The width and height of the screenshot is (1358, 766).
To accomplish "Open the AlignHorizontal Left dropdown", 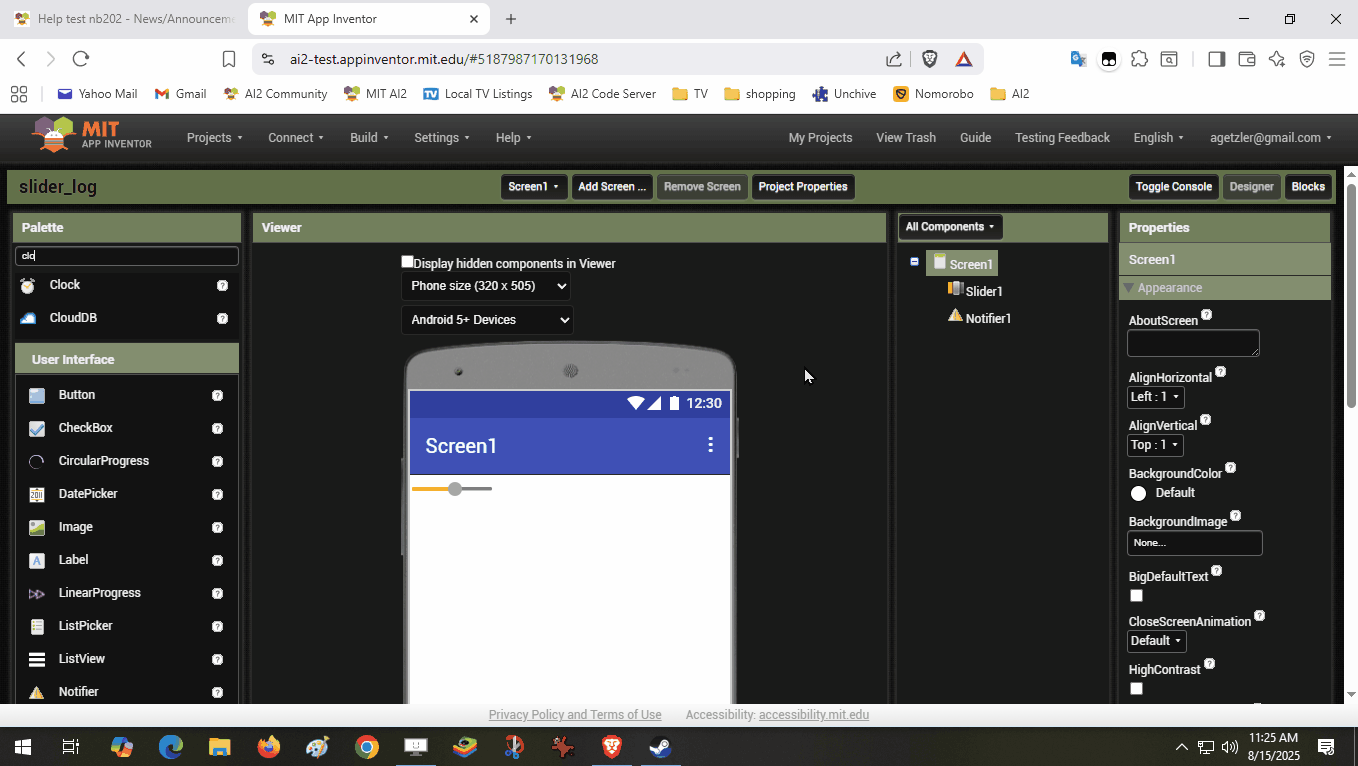I will (1155, 397).
